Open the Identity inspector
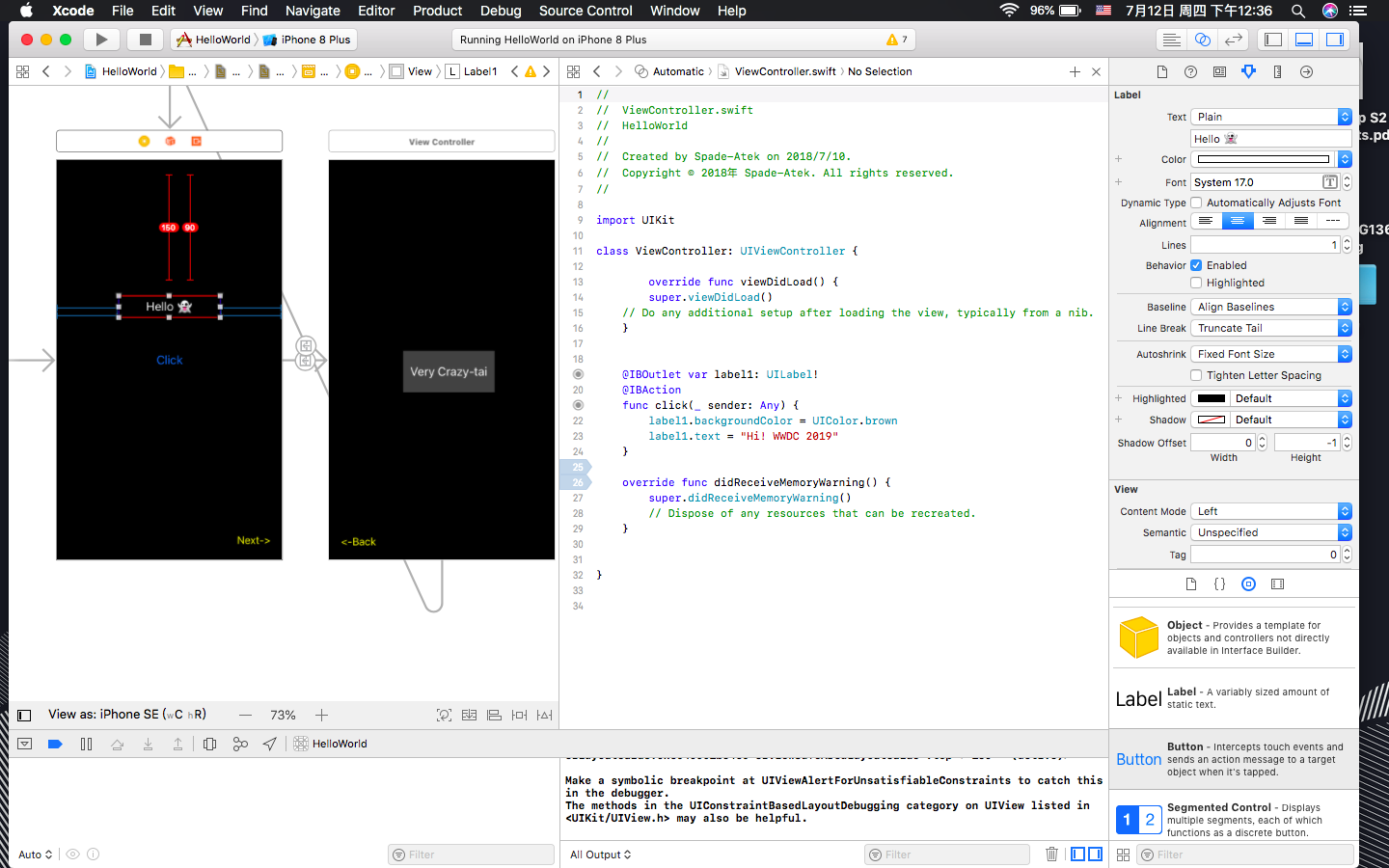Screen dimensions: 1389x868 pos(1220,72)
